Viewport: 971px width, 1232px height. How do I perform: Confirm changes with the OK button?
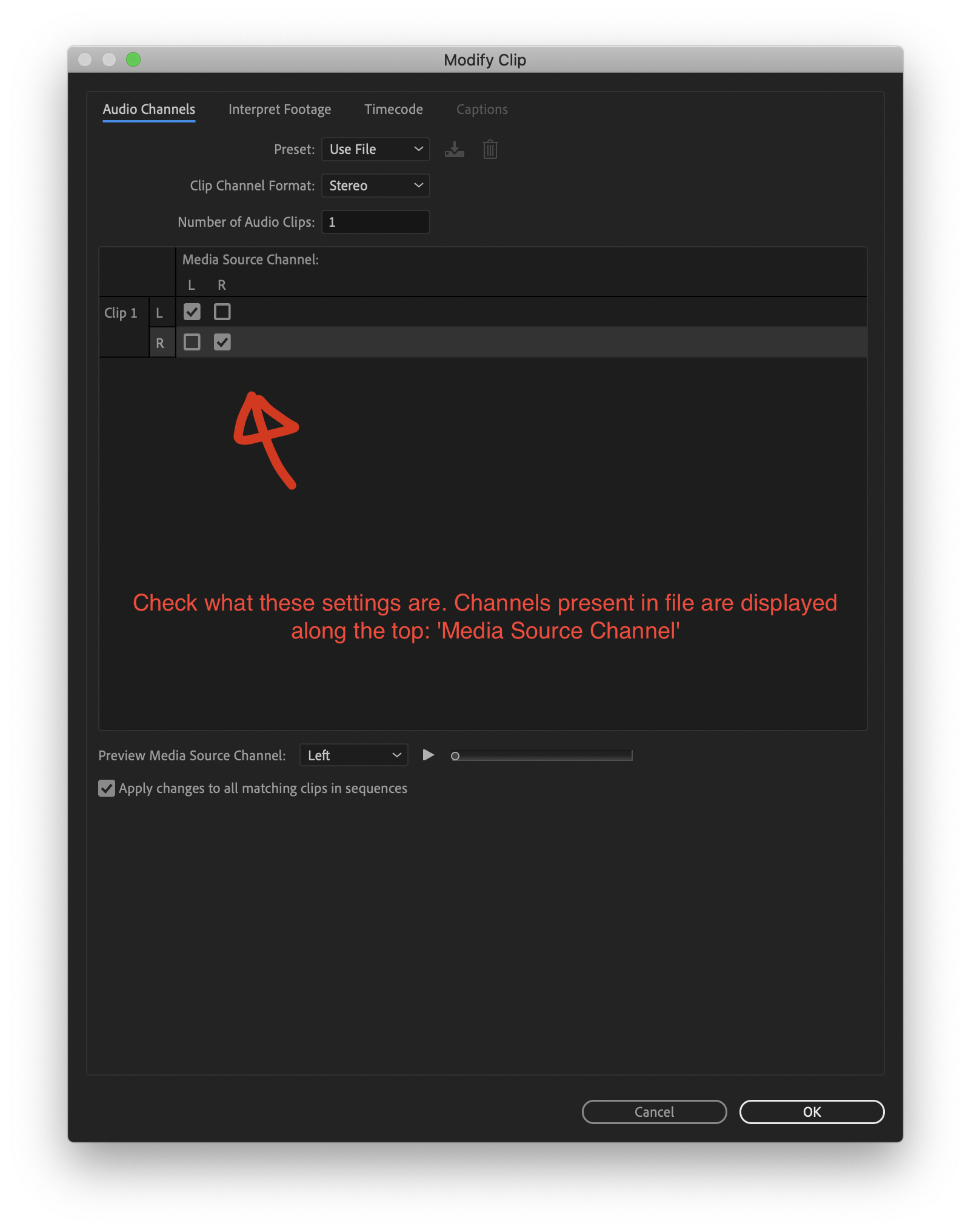(x=812, y=1111)
